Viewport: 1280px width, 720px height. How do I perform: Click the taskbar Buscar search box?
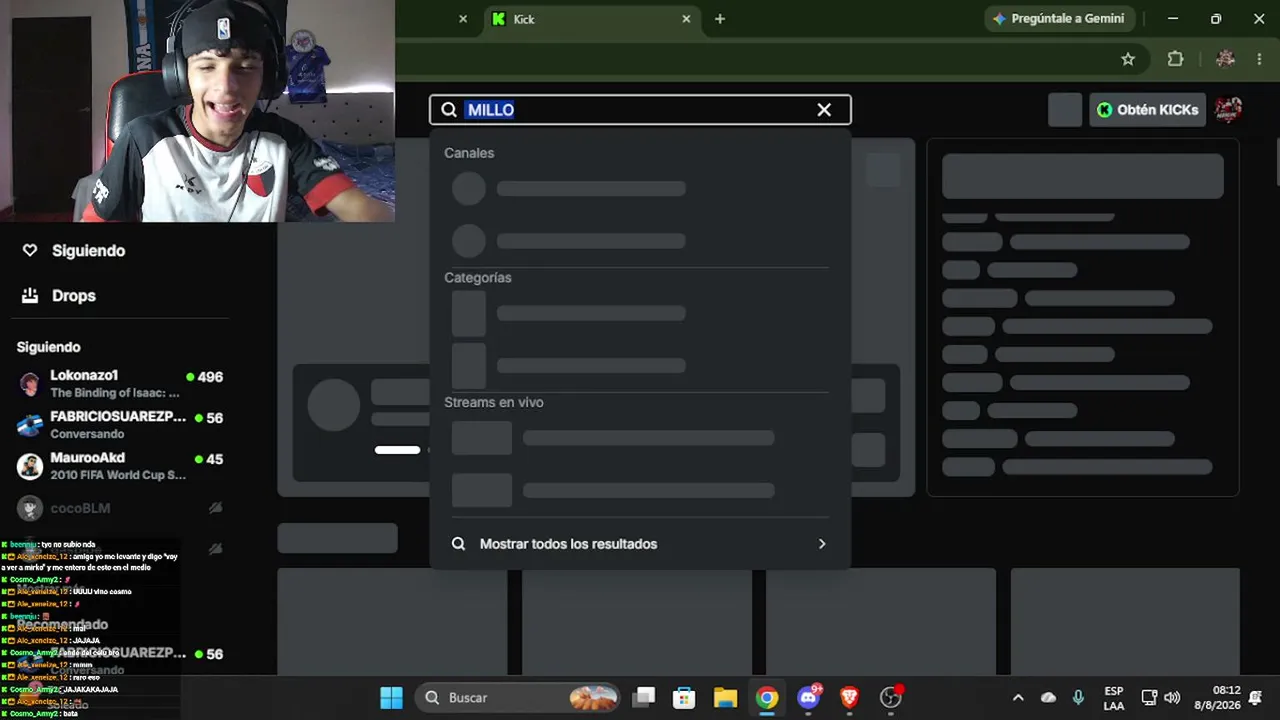519,698
